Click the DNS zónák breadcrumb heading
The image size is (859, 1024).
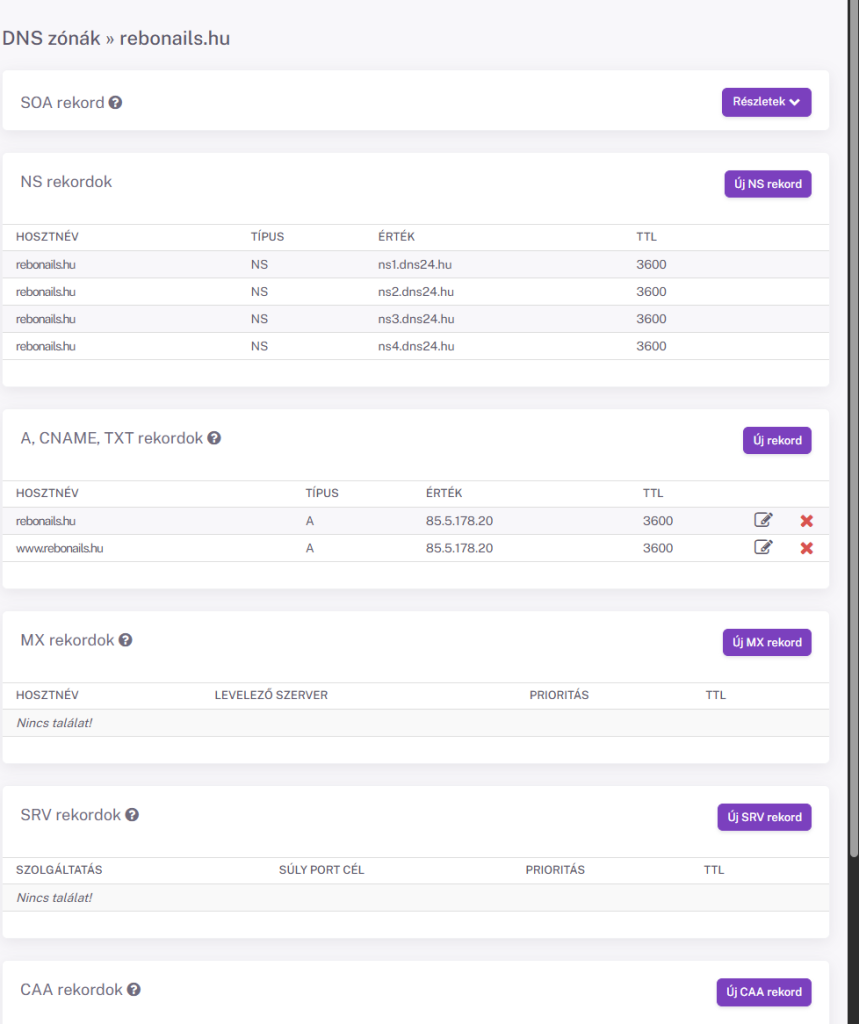pyautogui.click(x=51, y=39)
